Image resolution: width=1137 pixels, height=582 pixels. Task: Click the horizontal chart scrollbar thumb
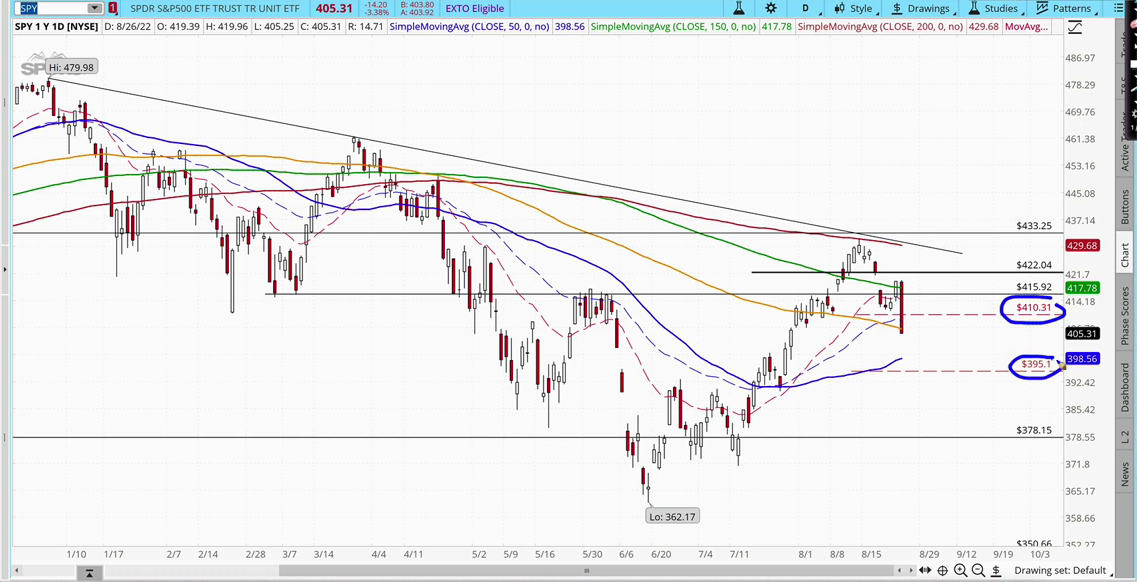pyautogui.click(x=587, y=570)
